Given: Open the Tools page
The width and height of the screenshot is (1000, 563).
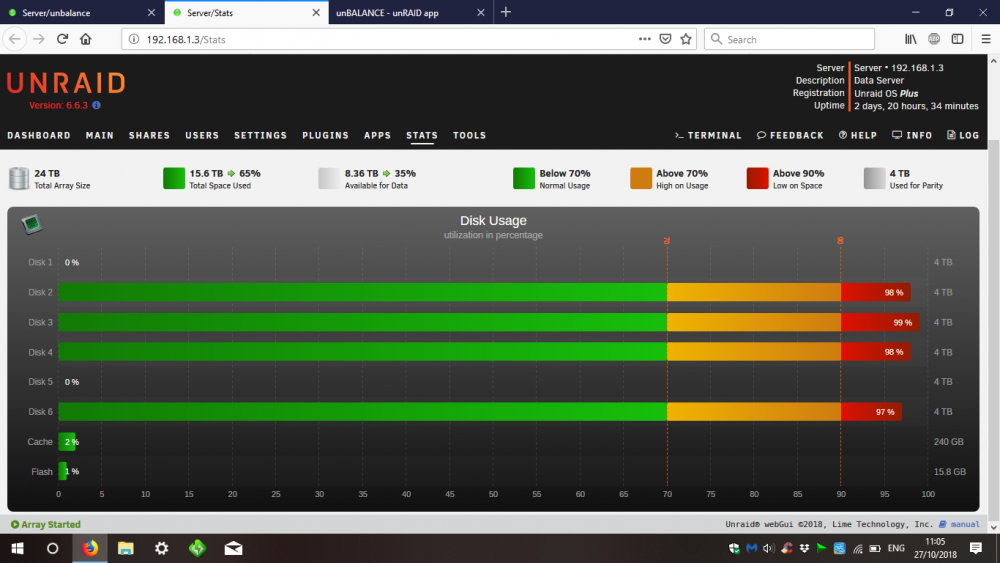Looking at the screenshot, I should (x=469, y=135).
